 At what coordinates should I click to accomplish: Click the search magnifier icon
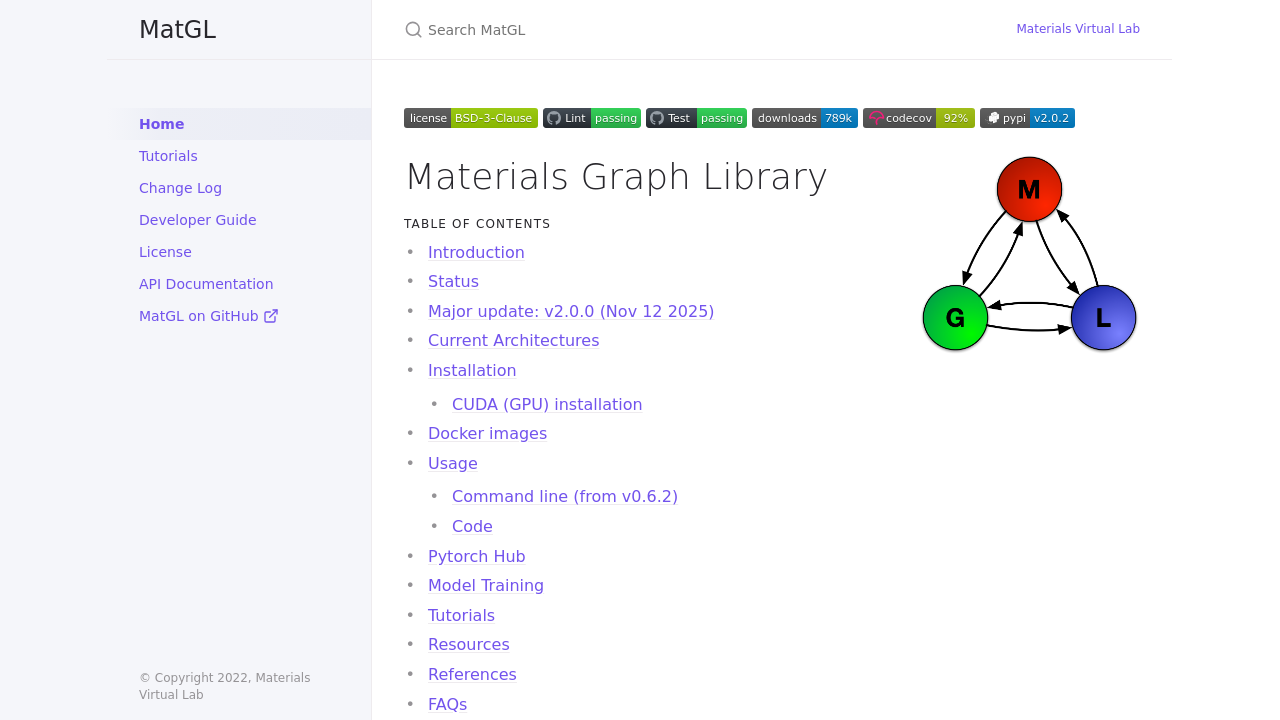click(x=413, y=30)
